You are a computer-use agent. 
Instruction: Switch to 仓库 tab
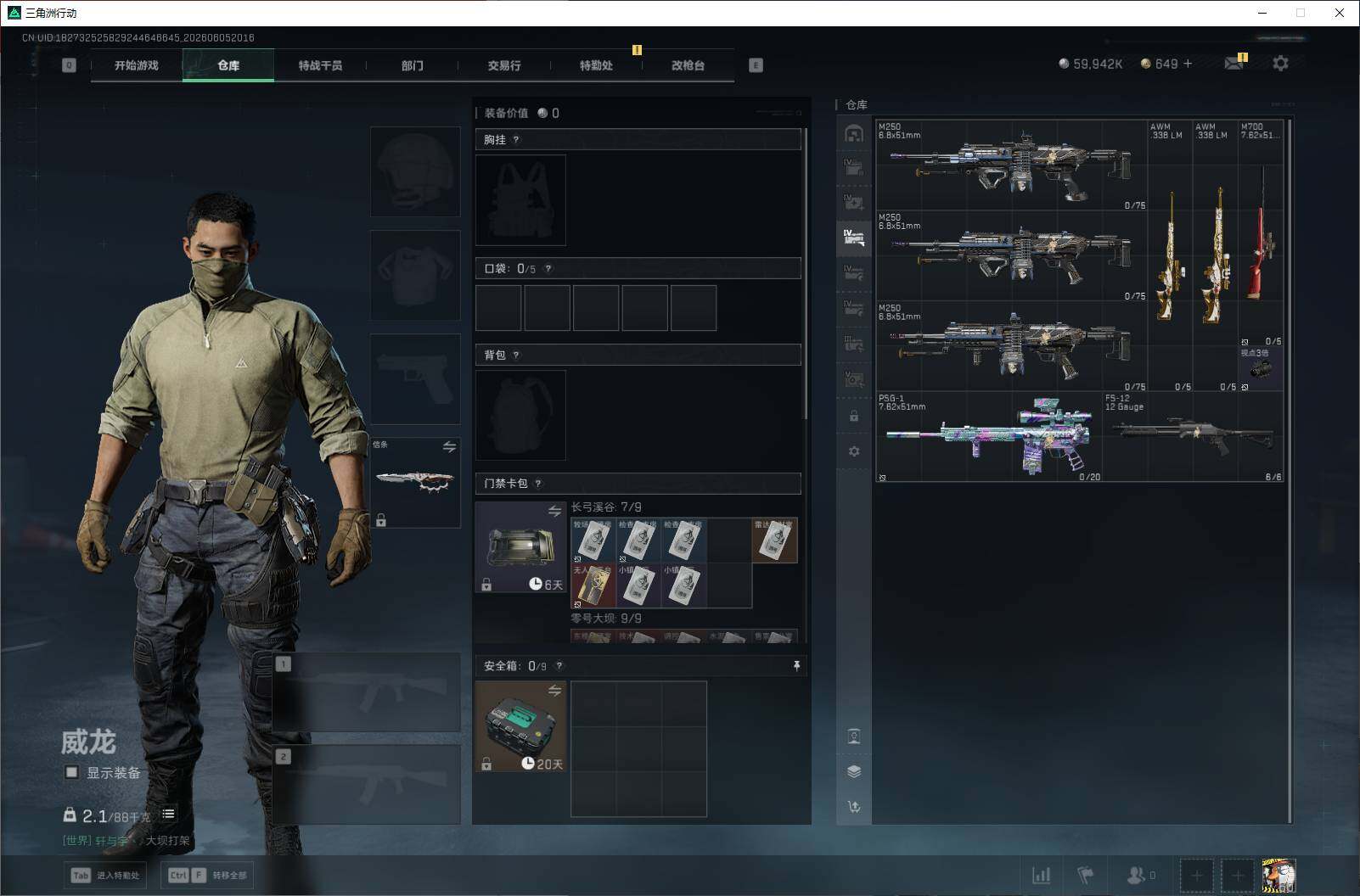(228, 65)
